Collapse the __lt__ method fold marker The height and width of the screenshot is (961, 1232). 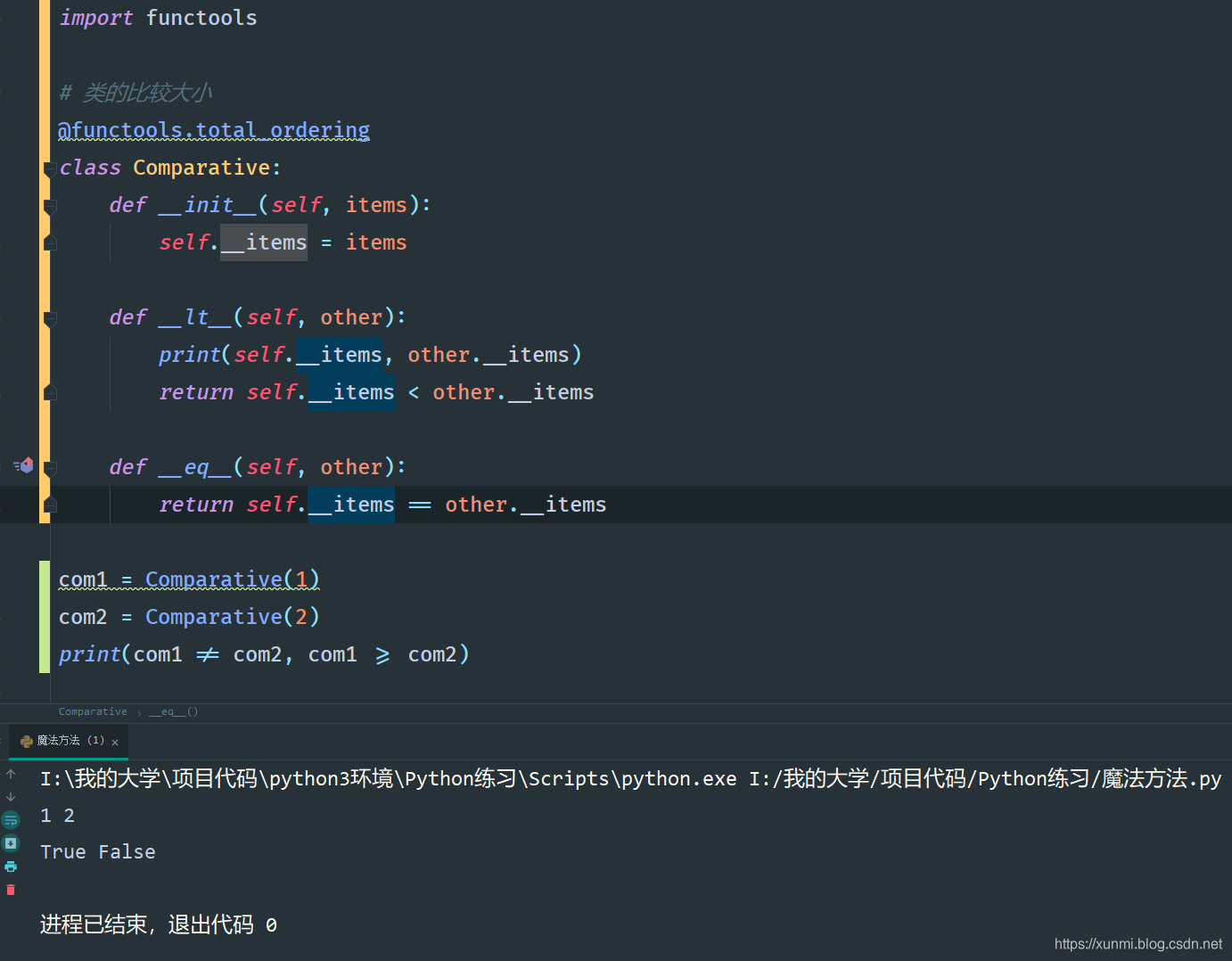pos(50,318)
